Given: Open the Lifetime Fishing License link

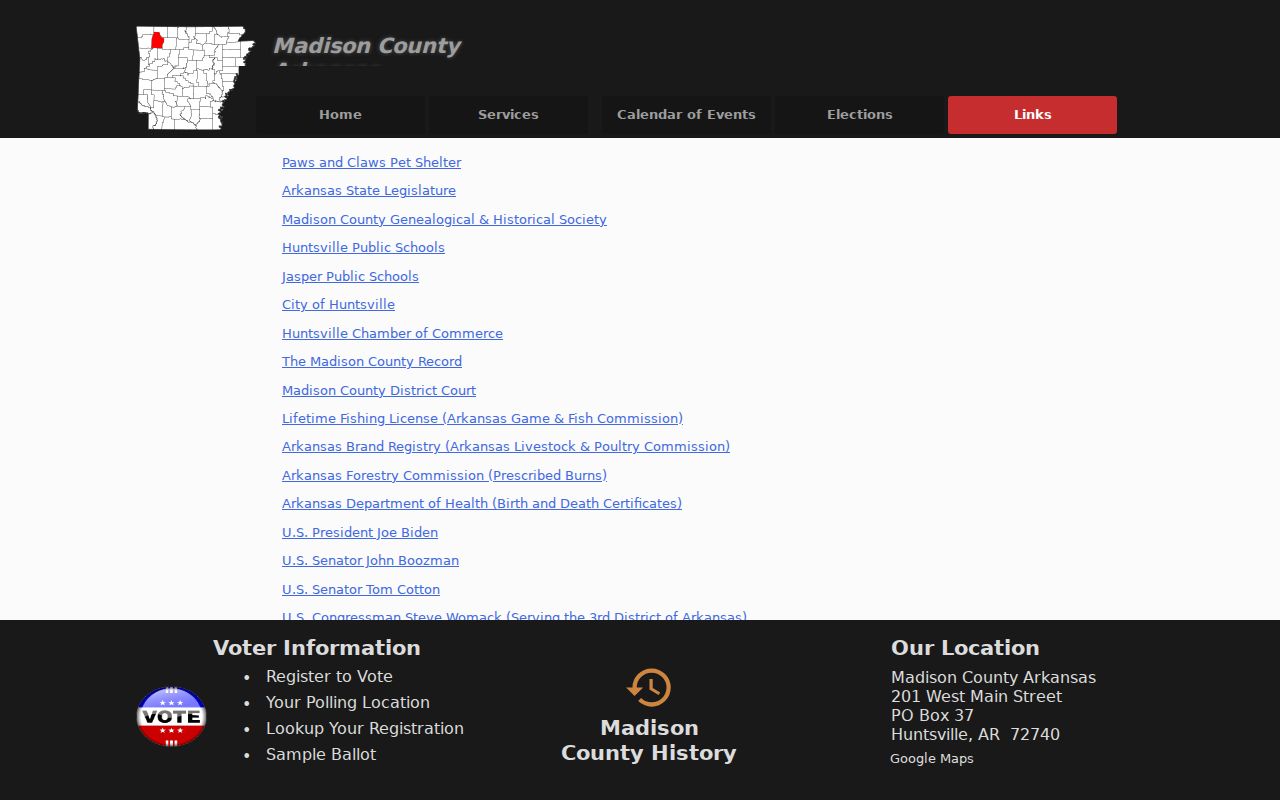Looking at the screenshot, I should 482,419.
